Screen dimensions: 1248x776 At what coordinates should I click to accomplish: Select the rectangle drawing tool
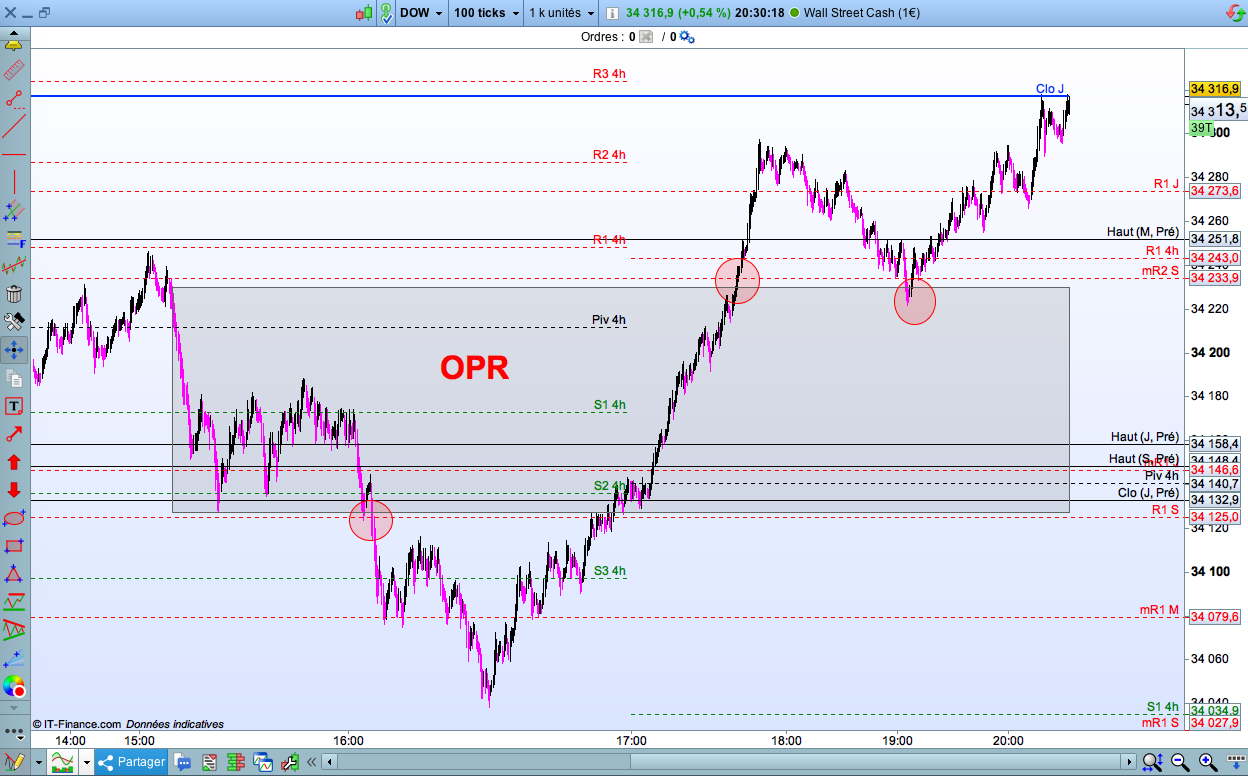tap(14, 546)
